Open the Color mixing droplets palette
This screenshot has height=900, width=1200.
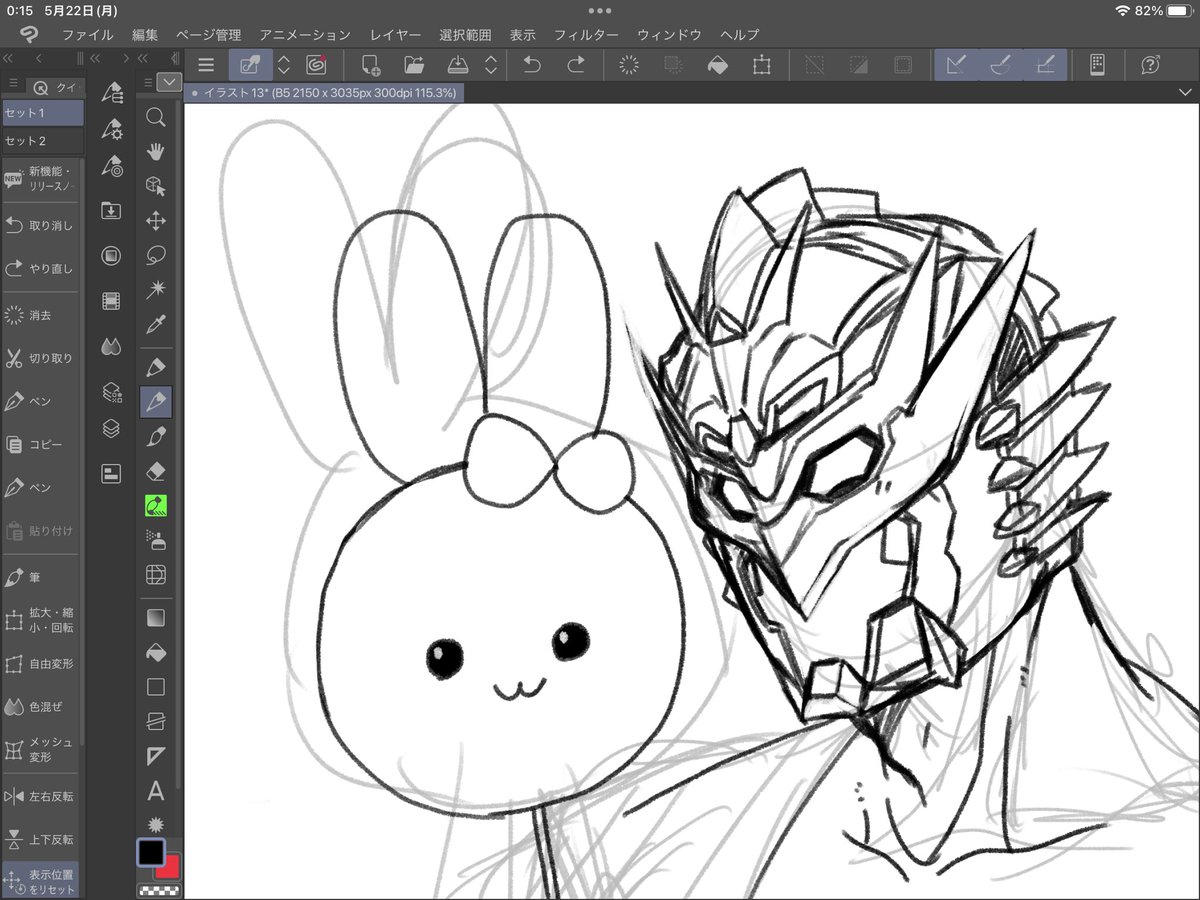click(112, 347)
